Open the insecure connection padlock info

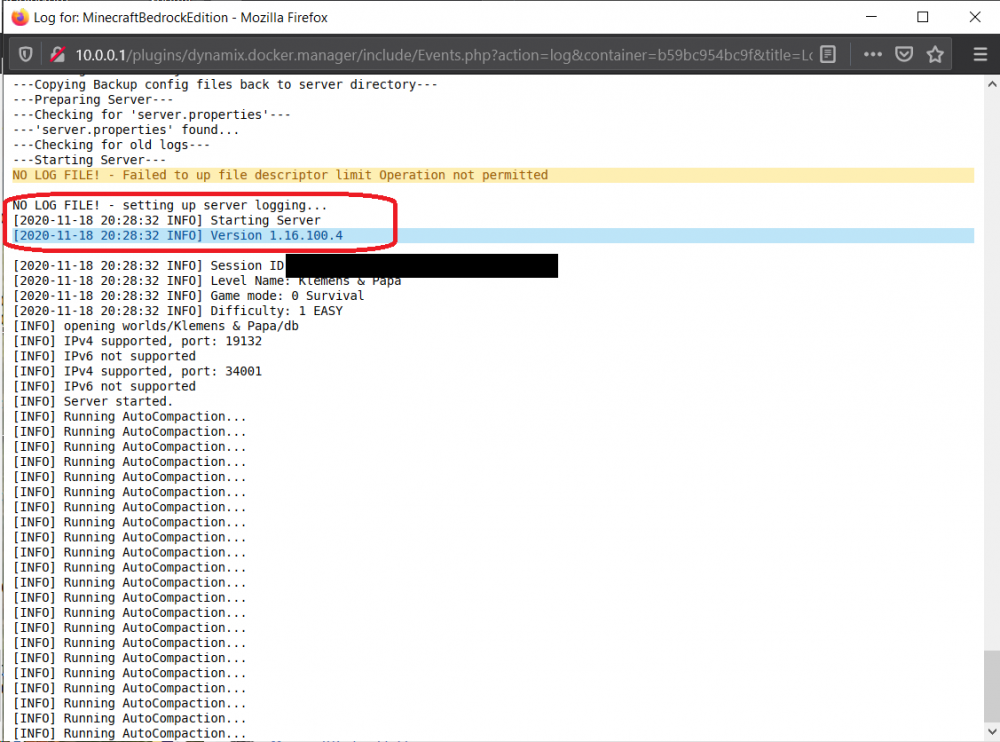click(x=57, y=55)
